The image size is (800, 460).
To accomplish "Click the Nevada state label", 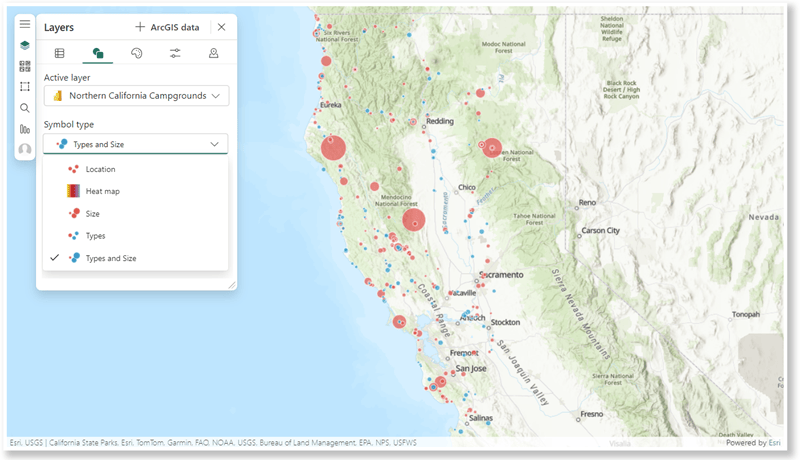I will tap(764, 217).
